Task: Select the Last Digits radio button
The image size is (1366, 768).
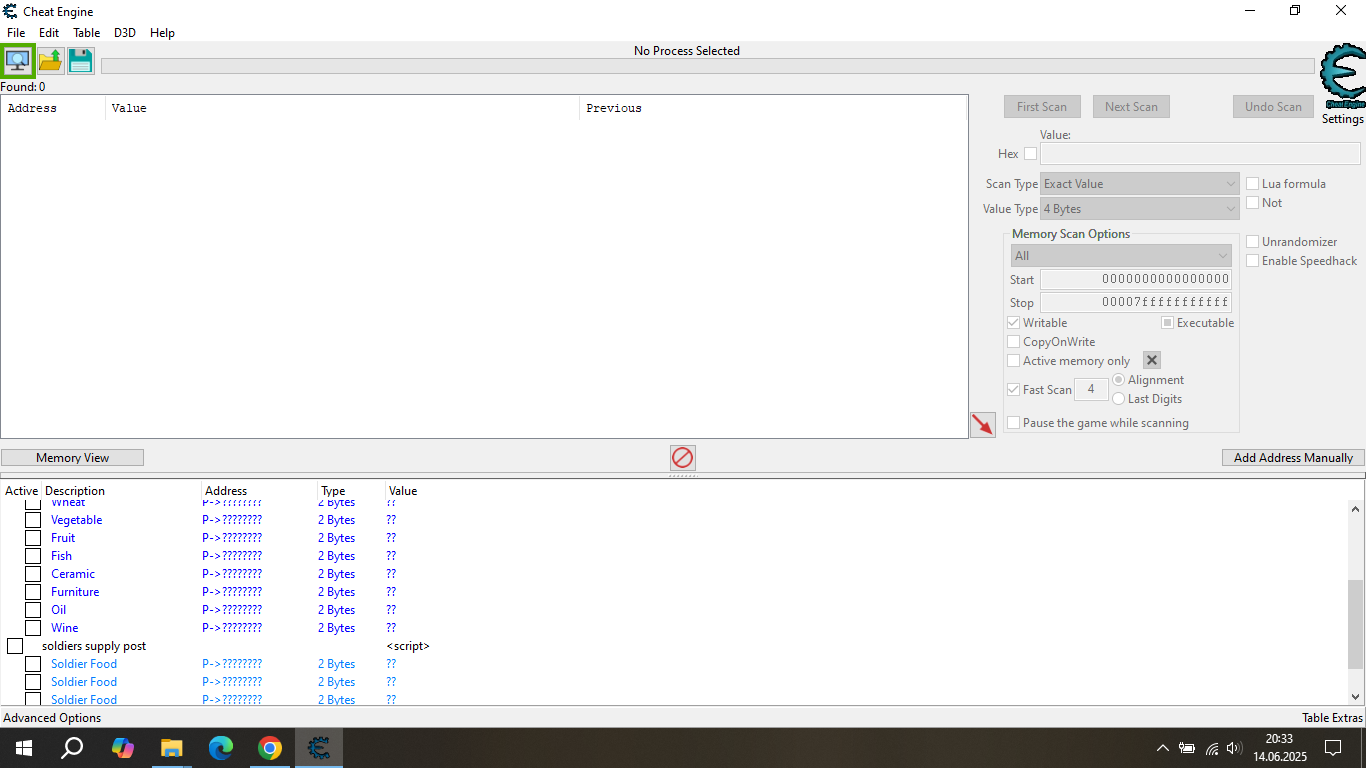Action: click(1118, 398)
